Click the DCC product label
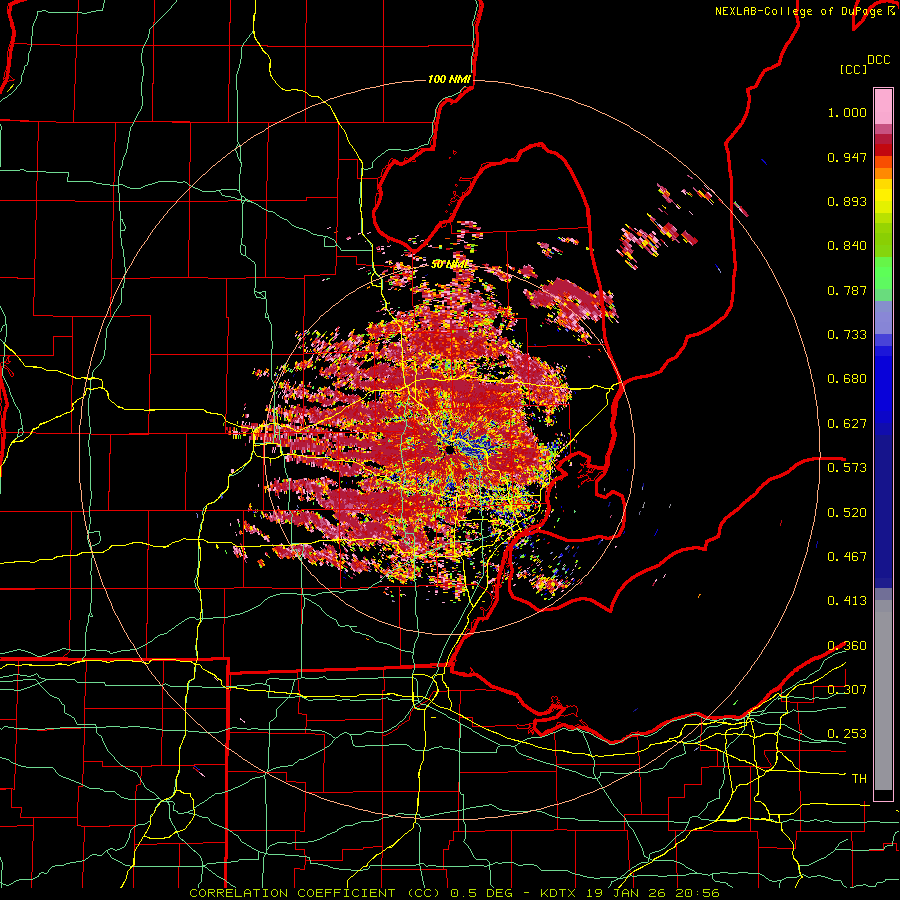 (x=878, y=60)
